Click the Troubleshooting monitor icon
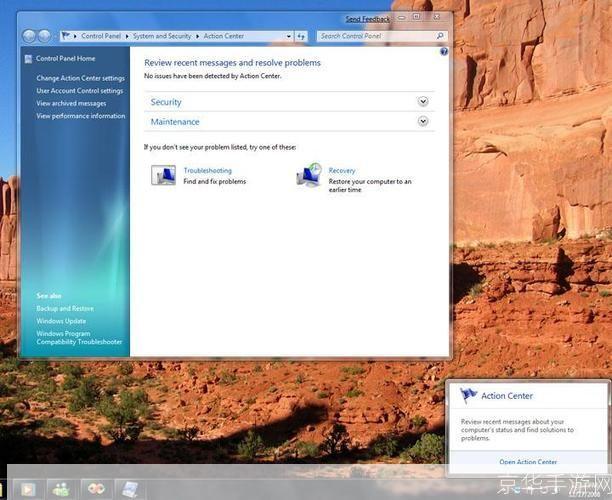 (163, 175)
